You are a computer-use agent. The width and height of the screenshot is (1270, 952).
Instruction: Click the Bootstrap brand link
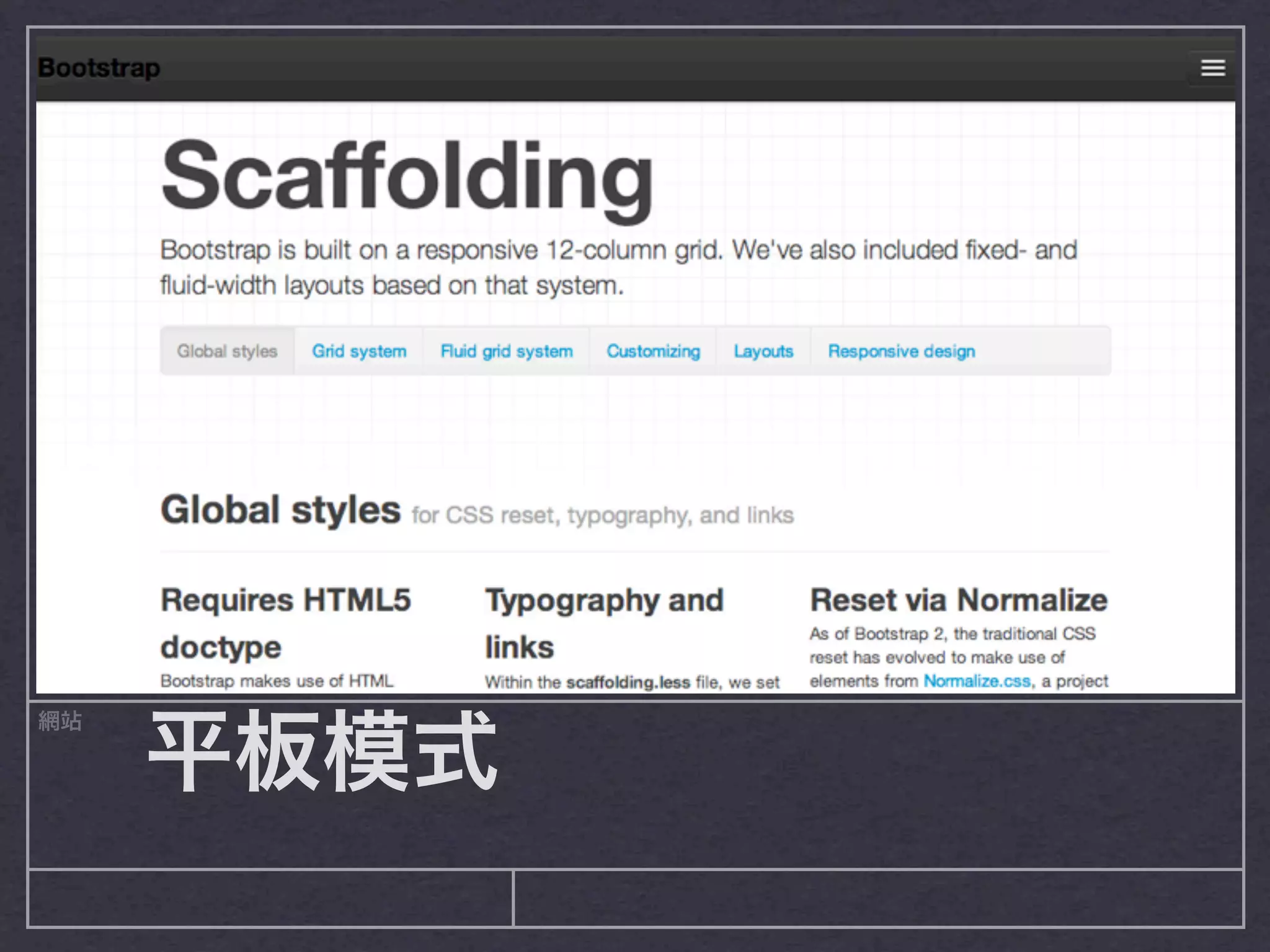(x=99, y=68)
